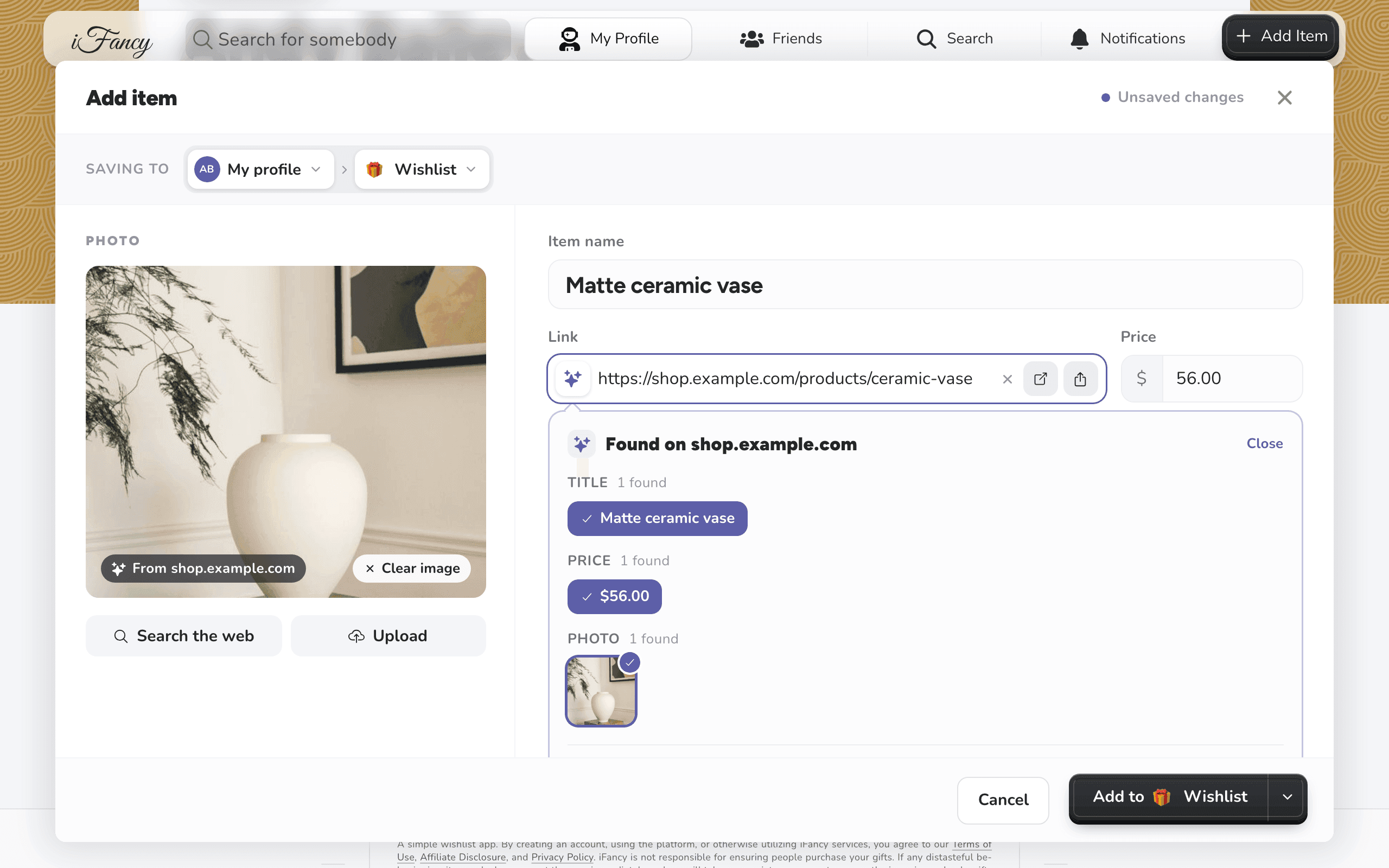The image size is (1389, 868).
Task: Open the Friends tab
Action: (781, 39)
